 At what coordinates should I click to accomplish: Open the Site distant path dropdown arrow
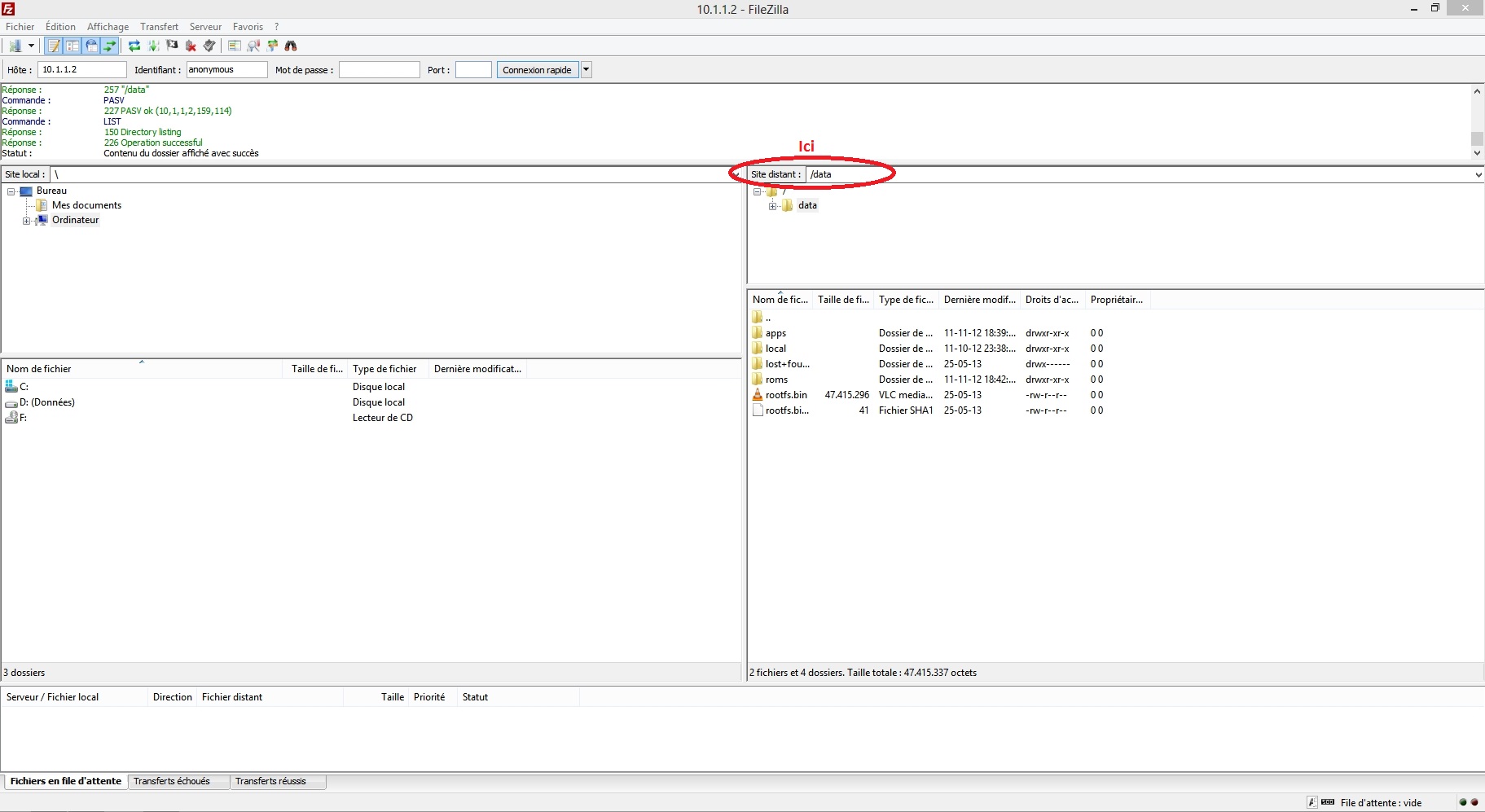pyautogui.click(x=1478, y=174)
